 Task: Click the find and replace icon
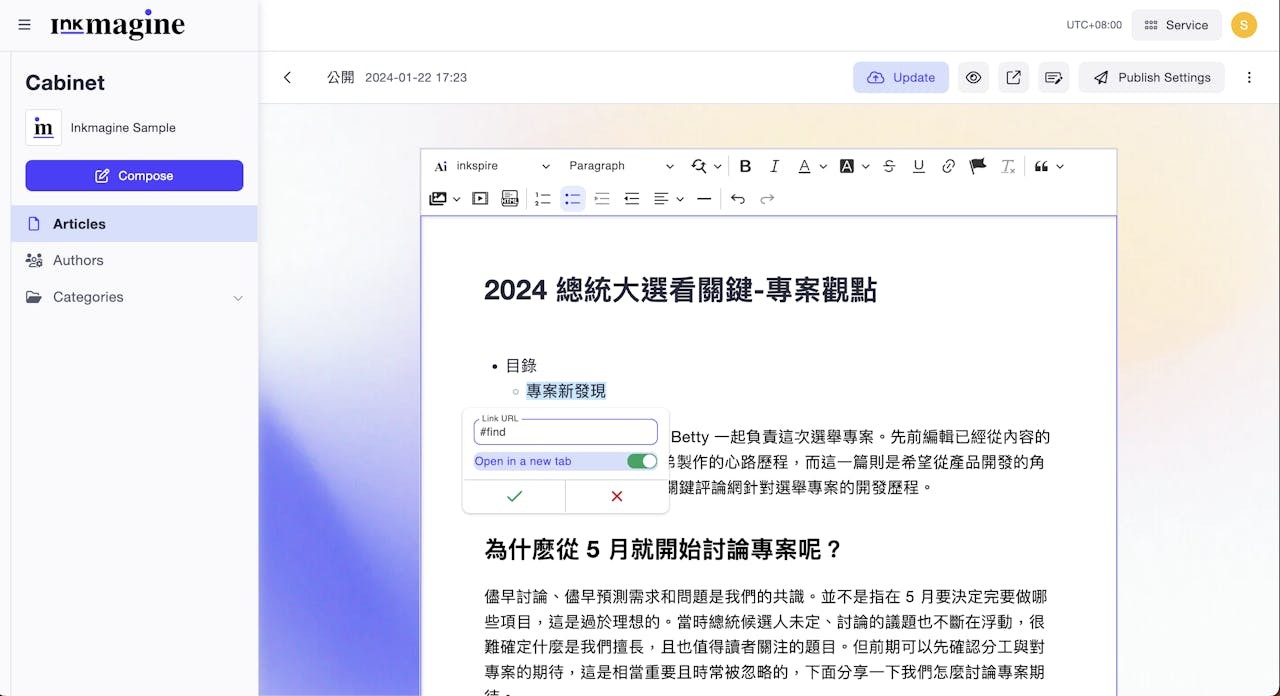pos(699,166)
